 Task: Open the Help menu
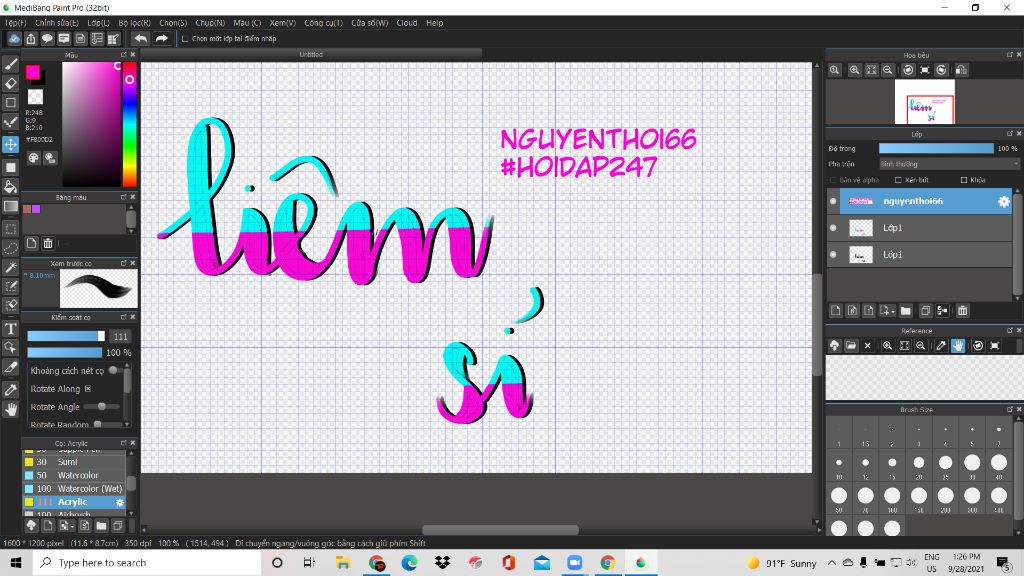[x=435, y=23]
